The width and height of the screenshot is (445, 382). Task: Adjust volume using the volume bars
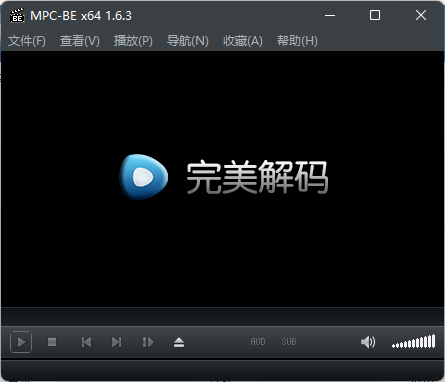(x=414, y=342)
